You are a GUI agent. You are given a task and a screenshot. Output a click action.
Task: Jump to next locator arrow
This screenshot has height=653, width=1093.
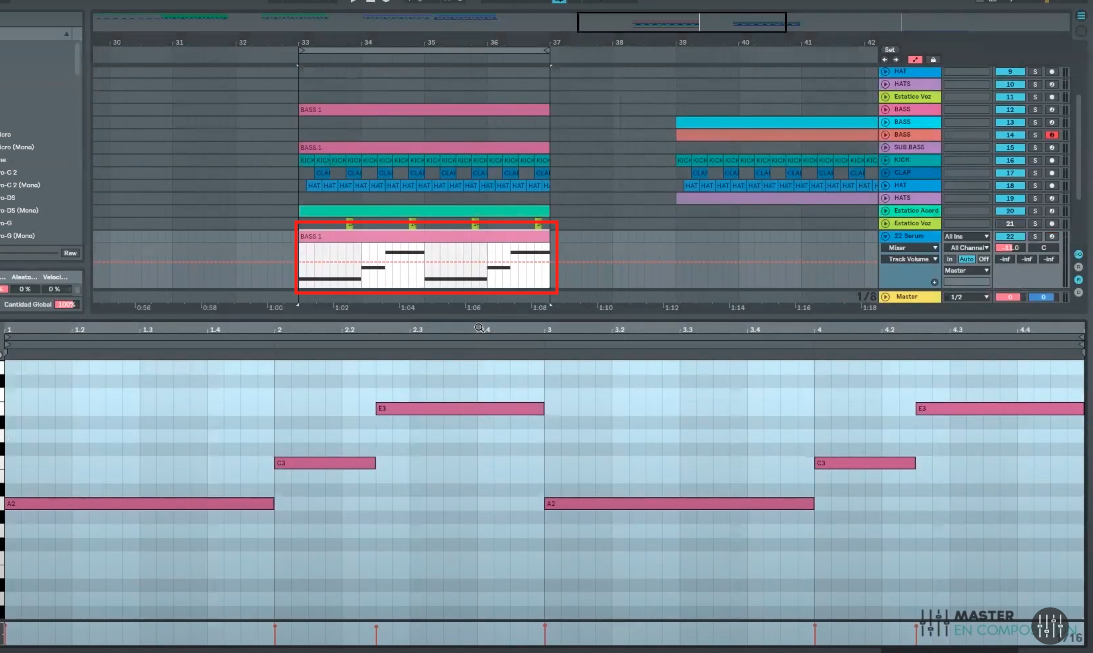(x=896, y=60)
